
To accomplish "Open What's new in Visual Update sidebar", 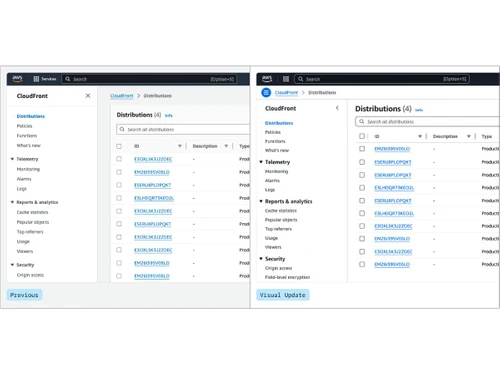I will pyautogui.click(x=277, y=150).
